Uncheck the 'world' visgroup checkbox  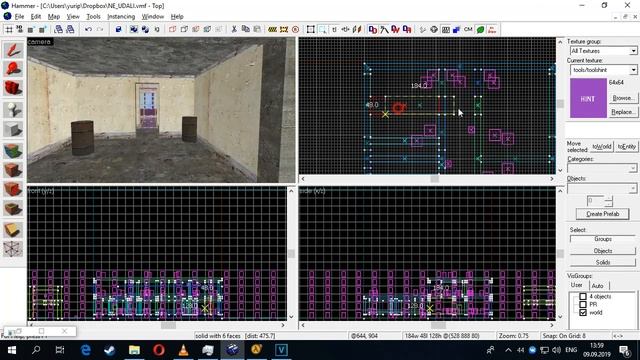coord(583,312)
